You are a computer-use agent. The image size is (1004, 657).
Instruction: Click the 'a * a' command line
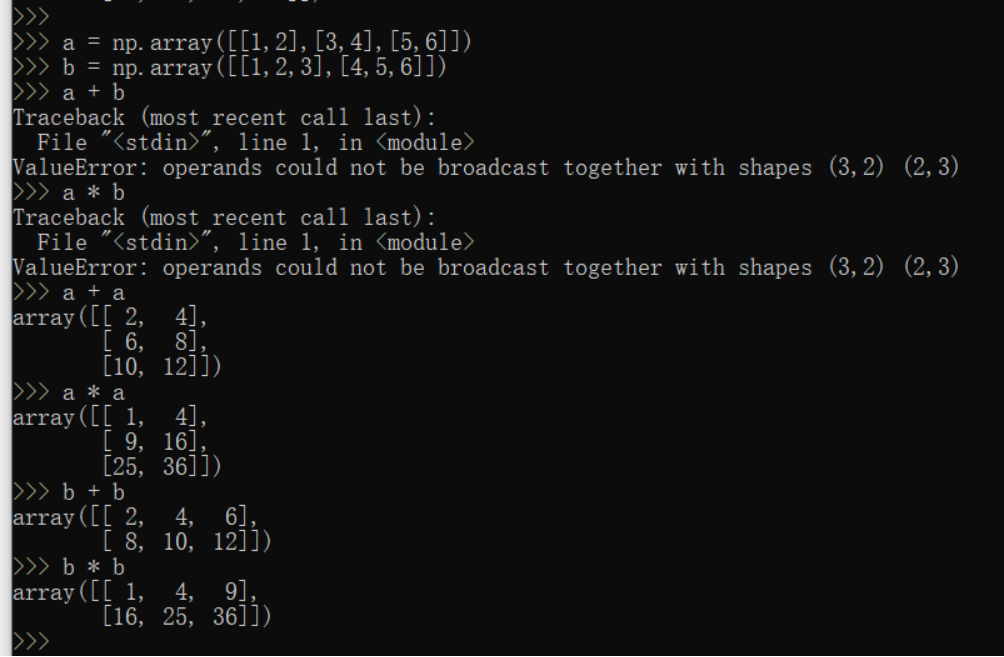click(69, 393)
